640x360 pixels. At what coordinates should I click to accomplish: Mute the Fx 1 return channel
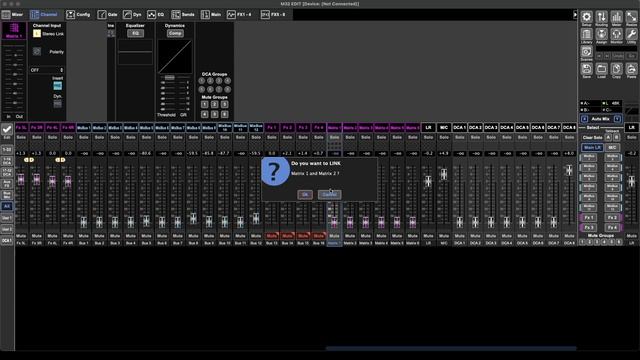pyautogui.click(x=271, y=236)
